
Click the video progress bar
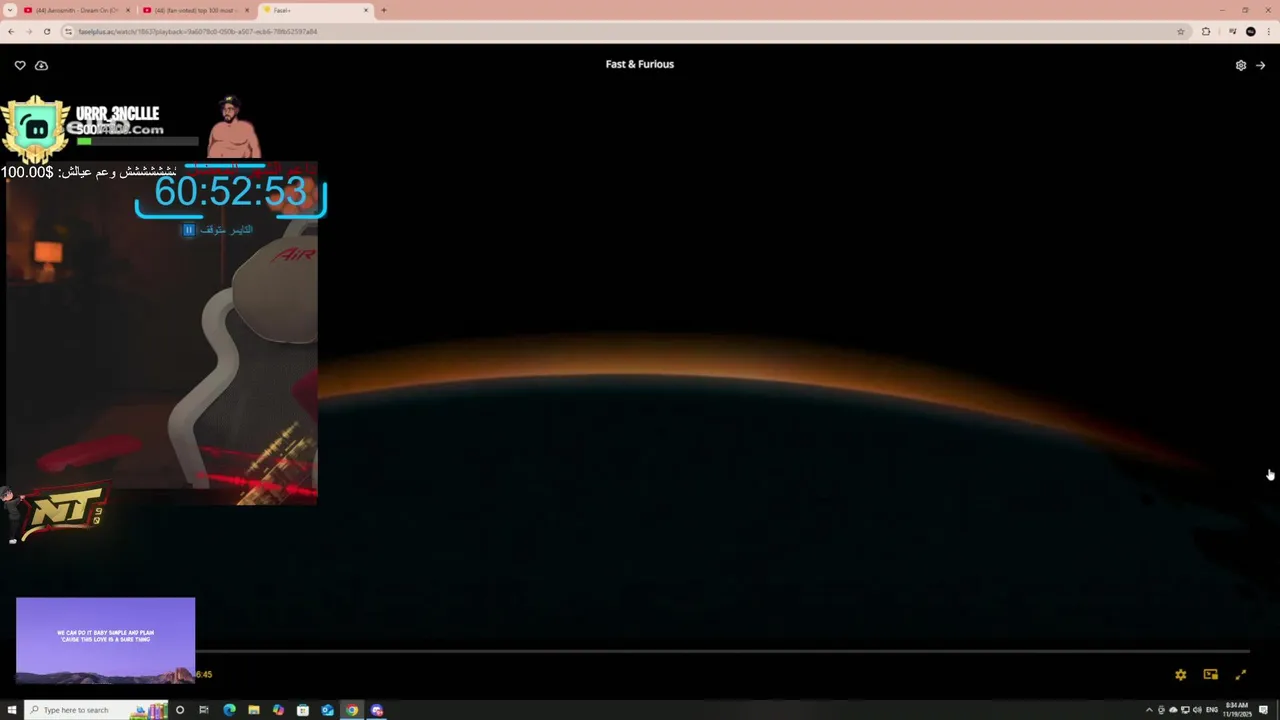pyautogui.click(x=722, y=651)
